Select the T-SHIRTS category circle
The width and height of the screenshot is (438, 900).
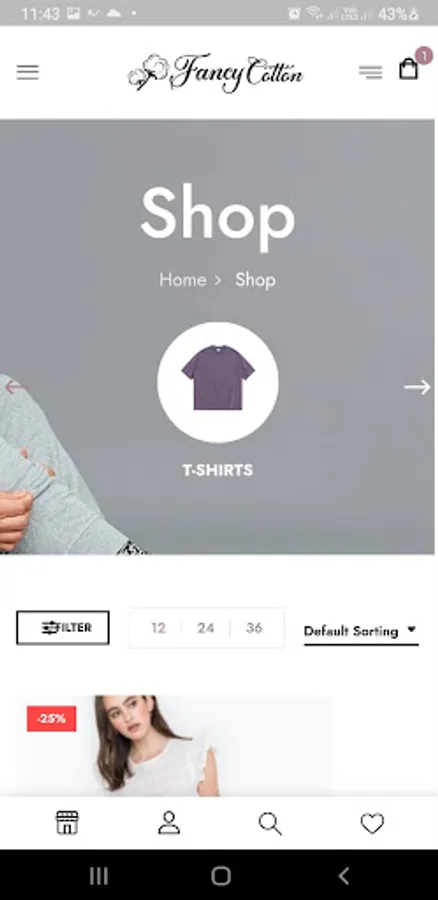[218, 382]
